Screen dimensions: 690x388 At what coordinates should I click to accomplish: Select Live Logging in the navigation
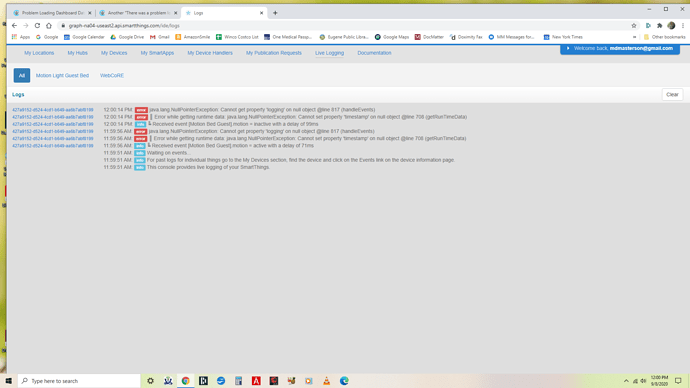point(329,53)
